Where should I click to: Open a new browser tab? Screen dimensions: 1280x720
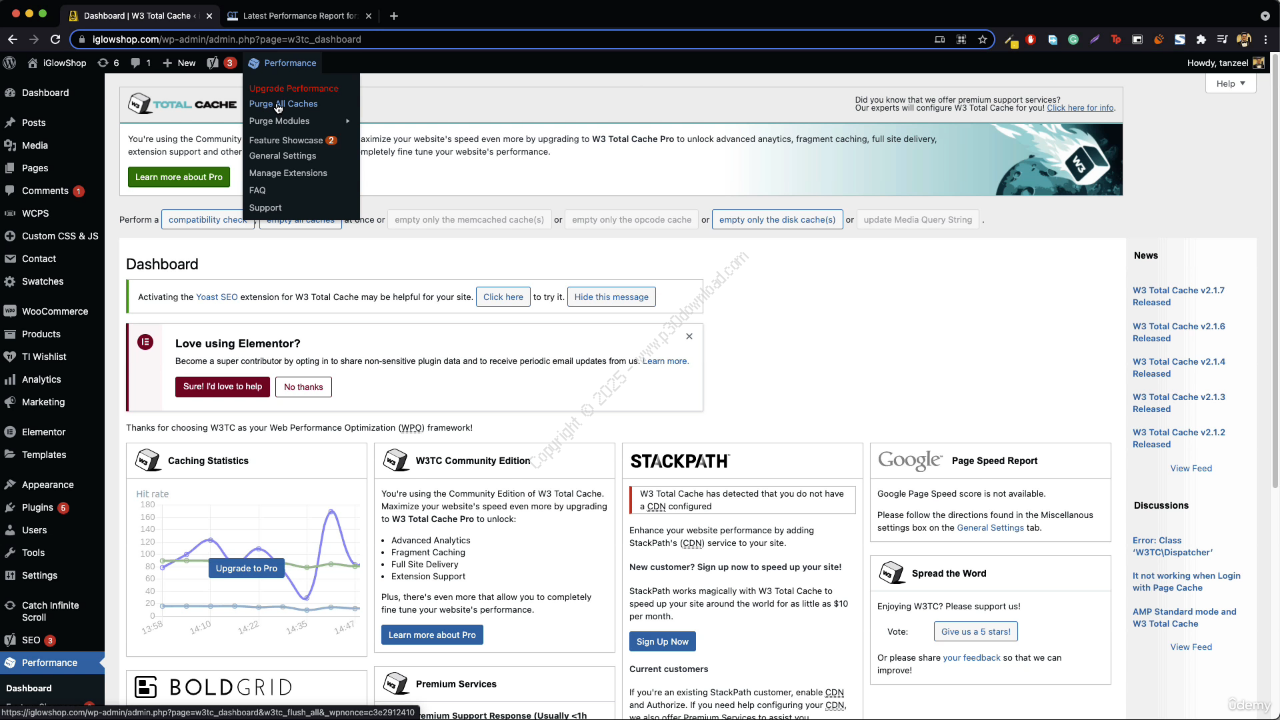pyautogui.click(x=394, y=16)
